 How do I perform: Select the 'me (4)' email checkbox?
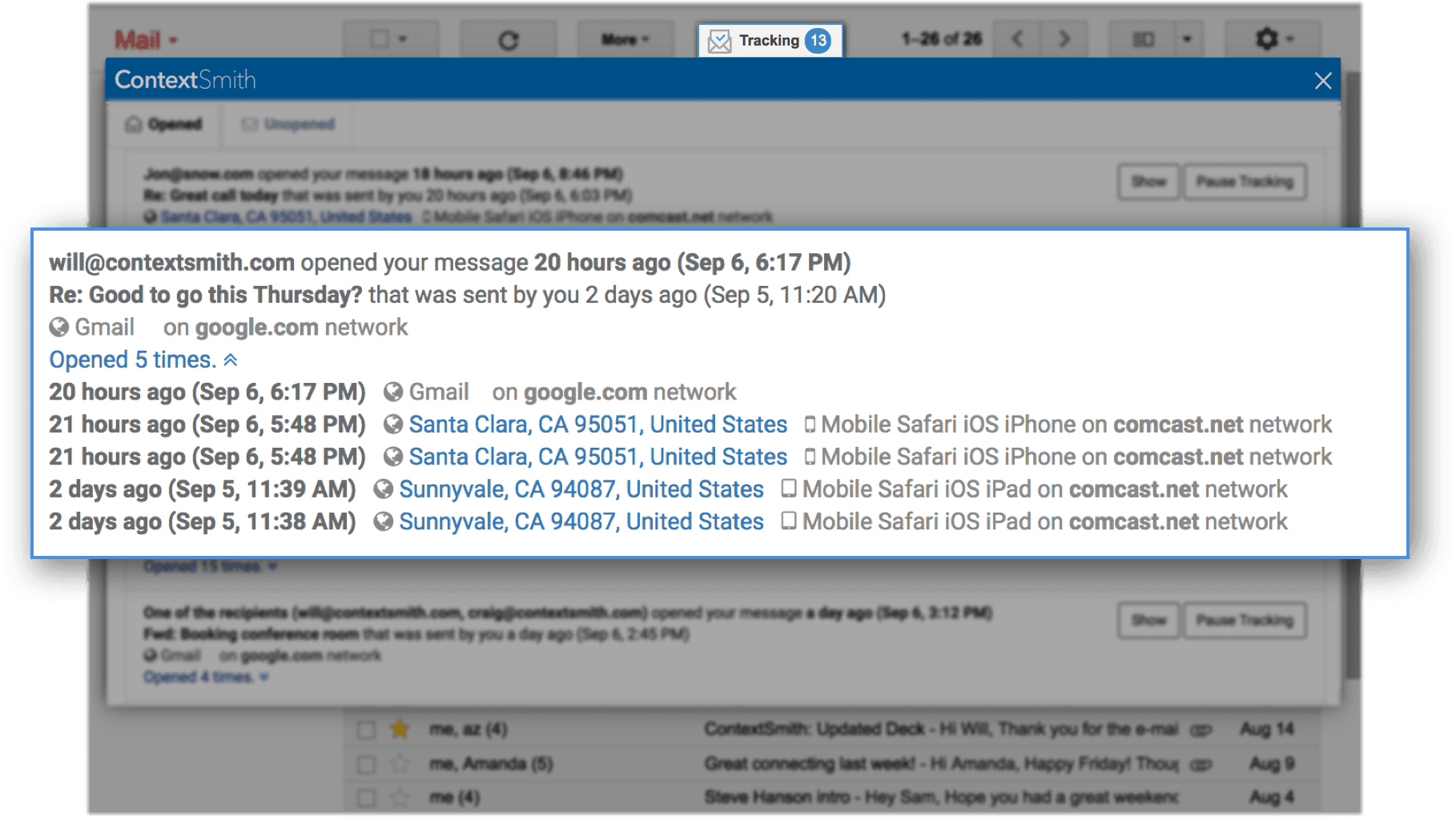pyautogui.click(x=367, y=798)
